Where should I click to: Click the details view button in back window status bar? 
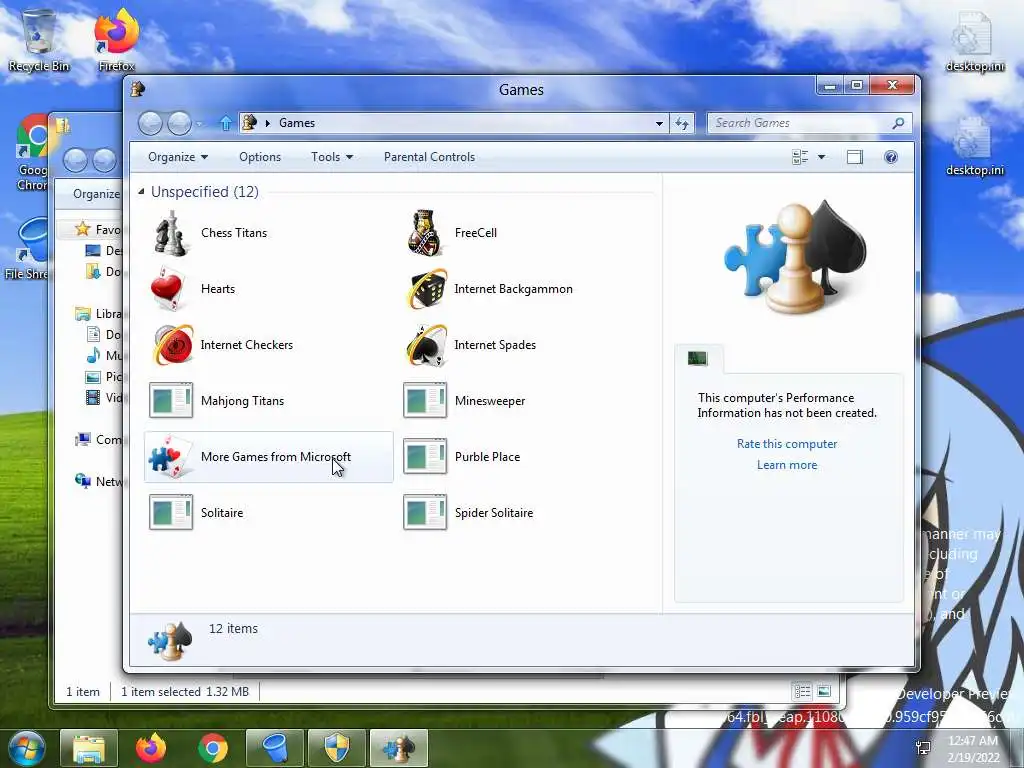tap(802, 691)
